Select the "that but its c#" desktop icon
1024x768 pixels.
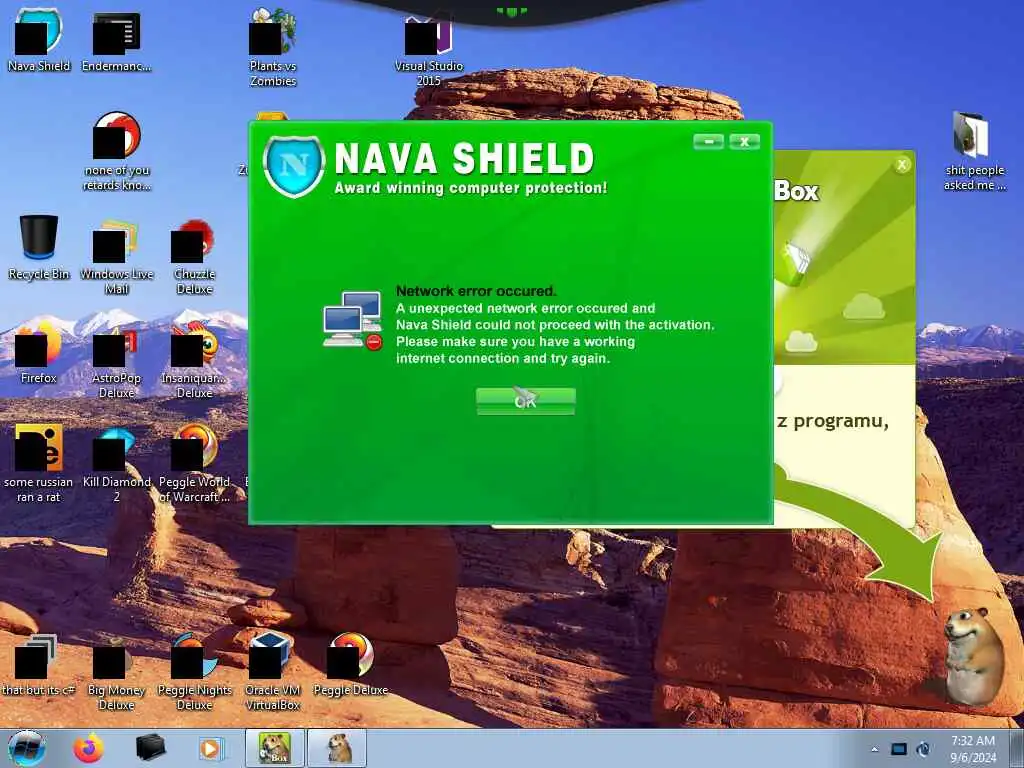pyautogui.click(x=39, y=664)
